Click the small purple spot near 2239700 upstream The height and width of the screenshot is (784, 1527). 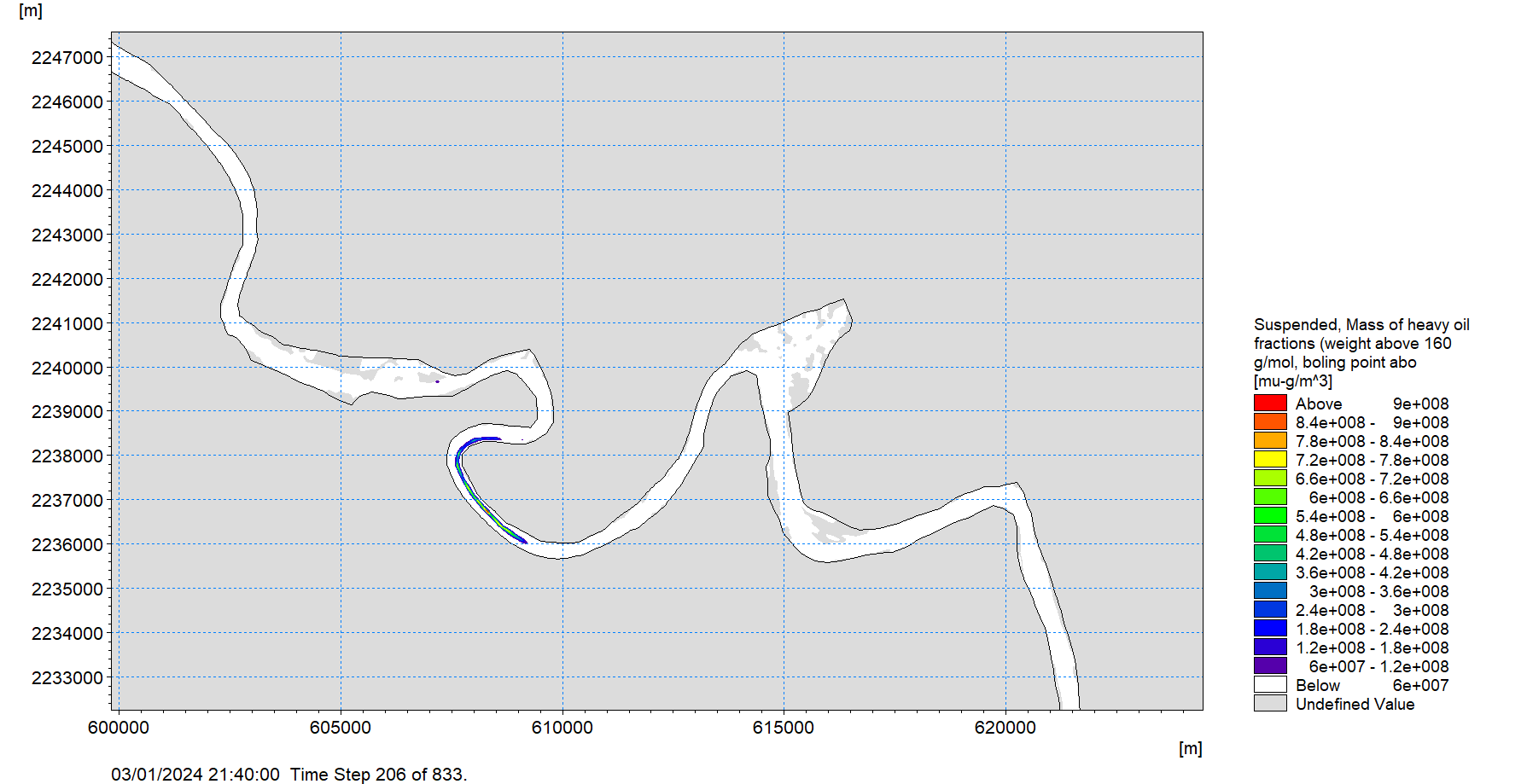(x=437, y=381)
